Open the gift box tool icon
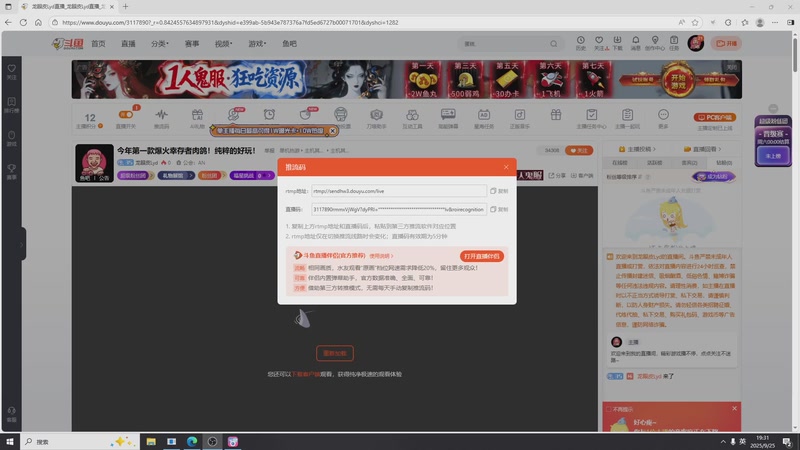800x450 pixels. (556, 115)
